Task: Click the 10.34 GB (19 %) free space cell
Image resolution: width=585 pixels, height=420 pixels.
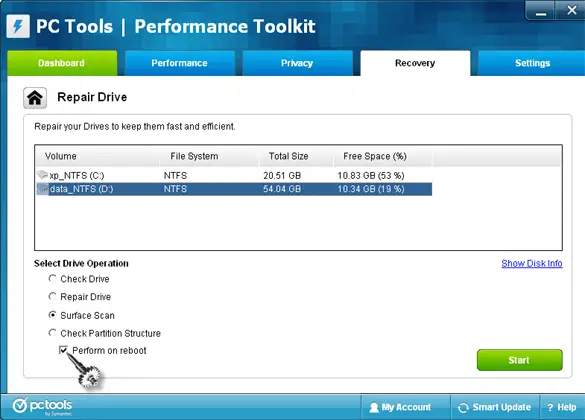Action: pos(371,189)
